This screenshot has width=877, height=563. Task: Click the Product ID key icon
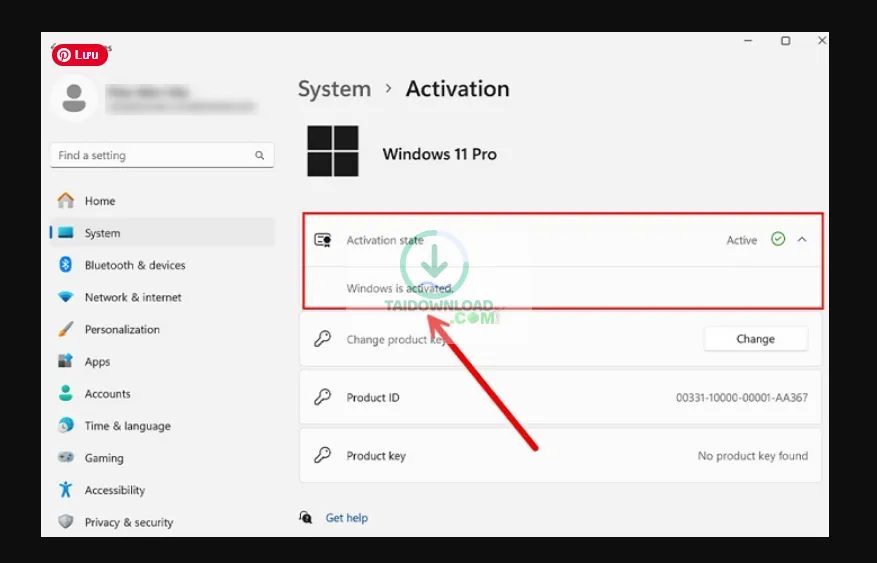pyautogui.click(x=323, y=397)
